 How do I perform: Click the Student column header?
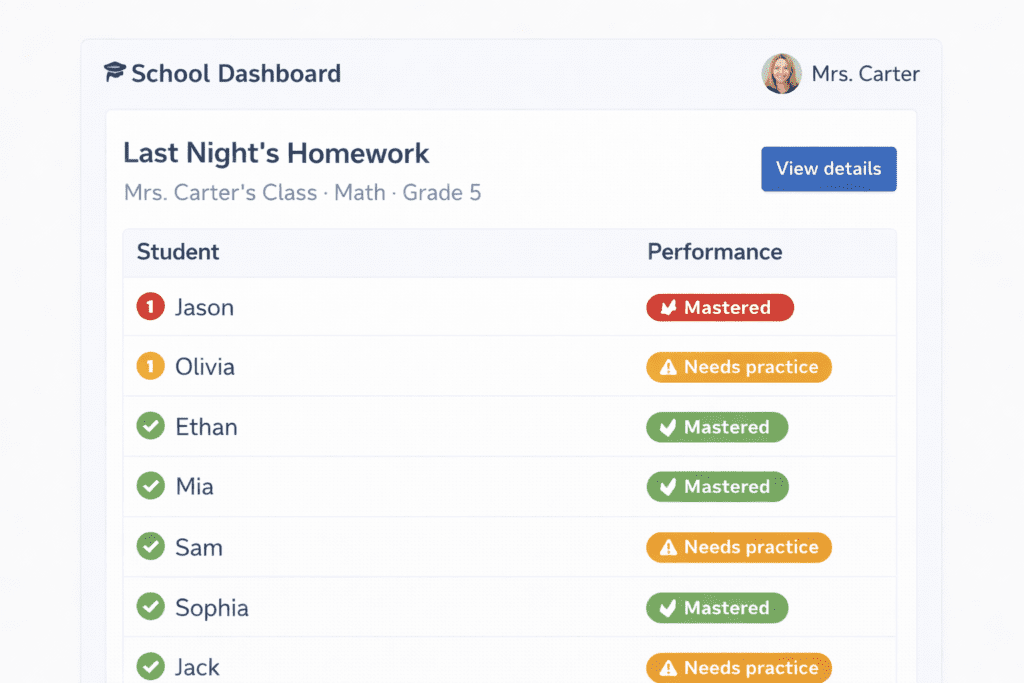pos(178,252)
